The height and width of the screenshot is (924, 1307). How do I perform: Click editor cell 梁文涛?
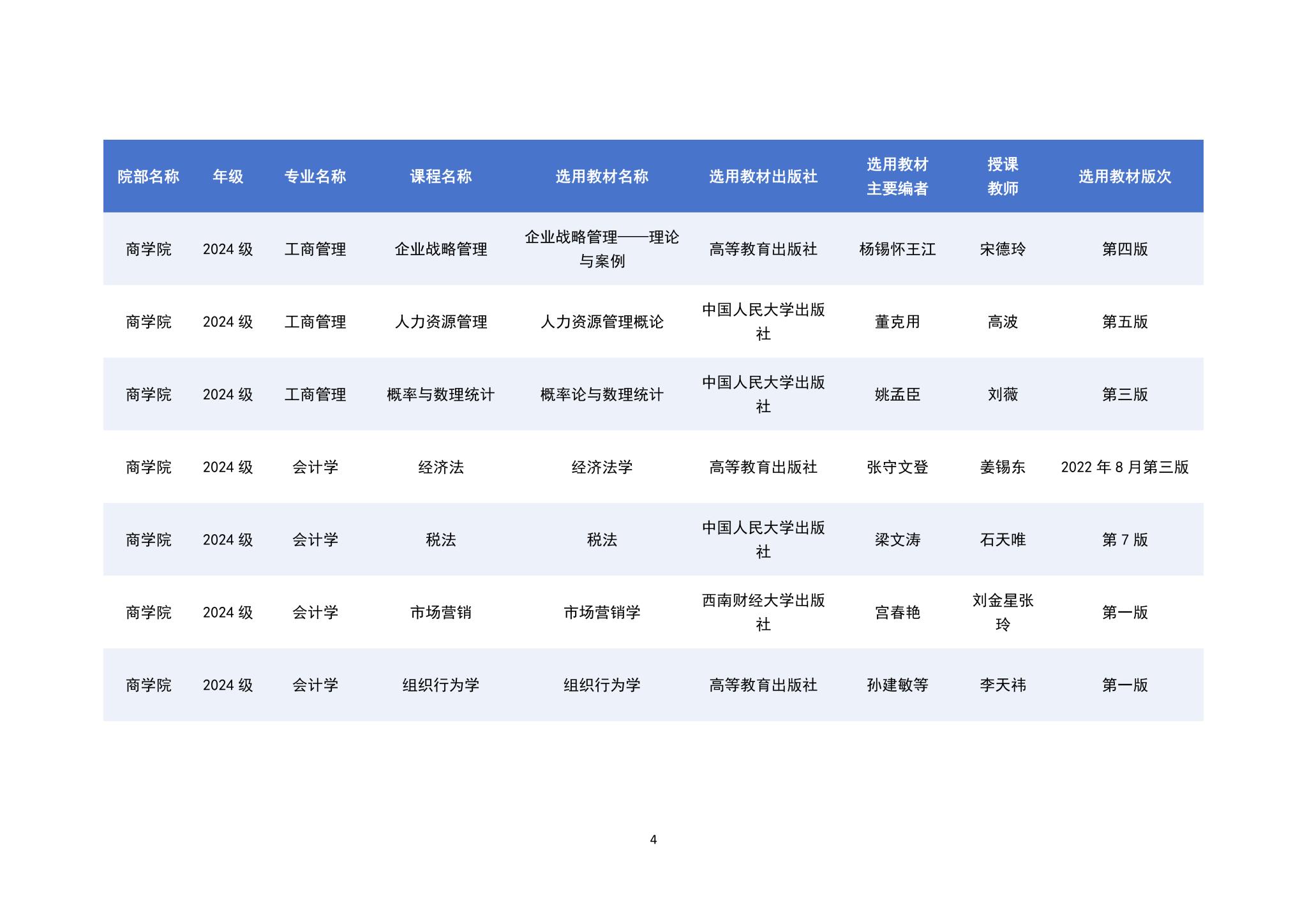pos(897,540)
